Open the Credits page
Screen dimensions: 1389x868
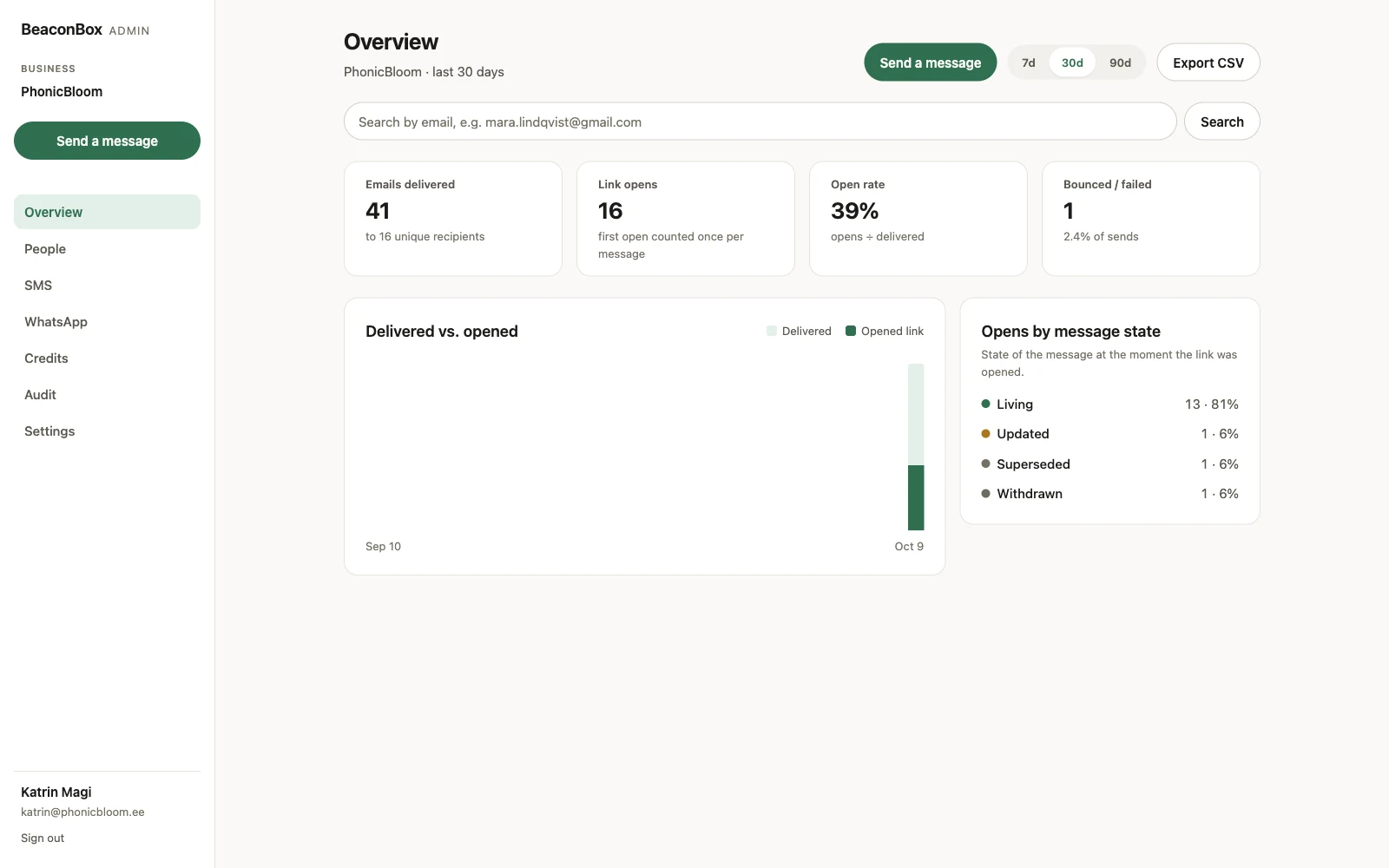tap(107, 358)
